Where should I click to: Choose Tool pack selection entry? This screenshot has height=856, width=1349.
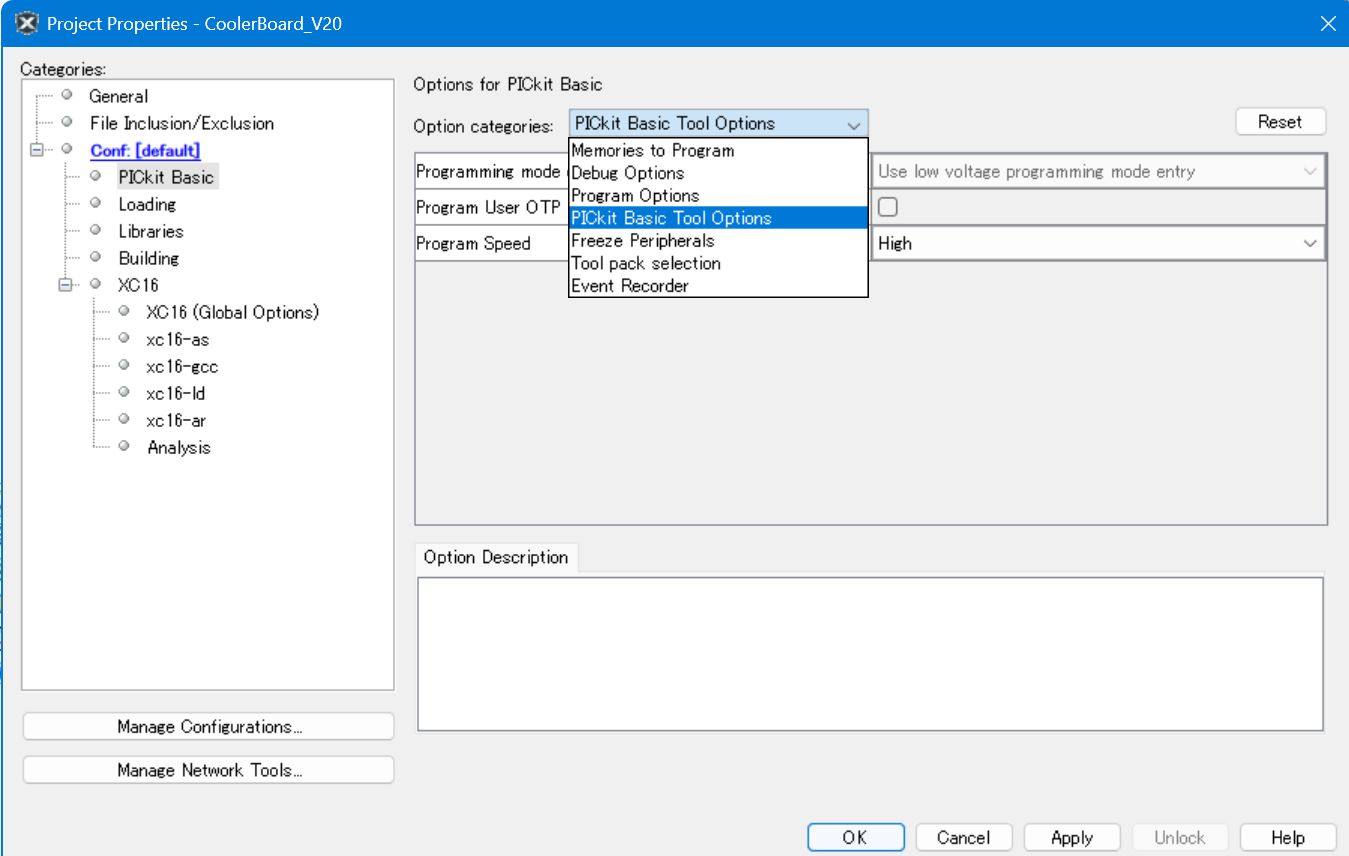(718, 263)
